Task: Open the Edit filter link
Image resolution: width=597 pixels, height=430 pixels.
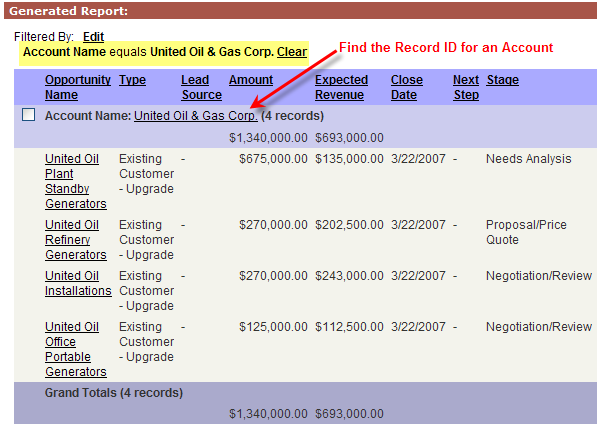Action: click(93, 37)
